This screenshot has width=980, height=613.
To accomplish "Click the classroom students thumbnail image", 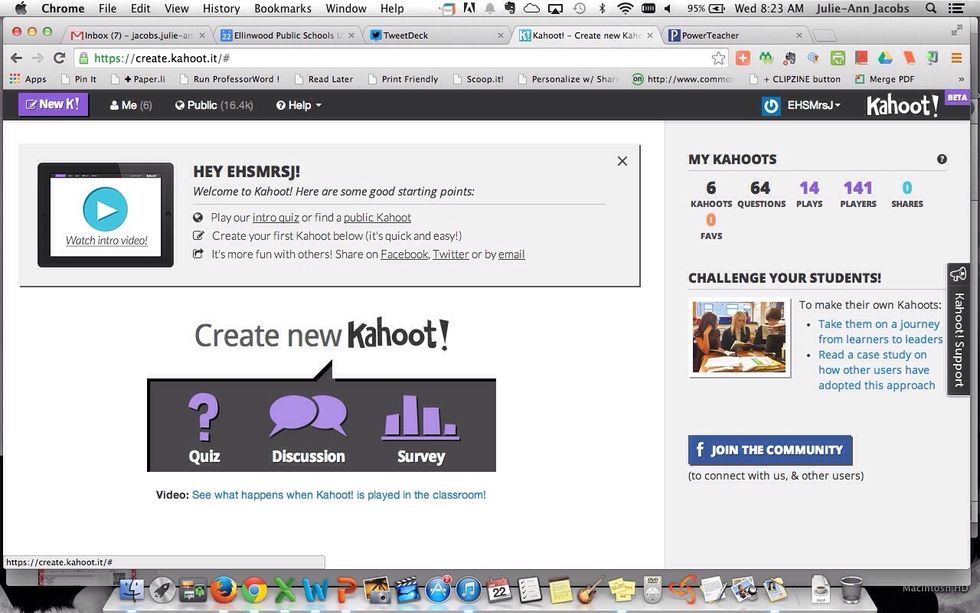I will [739, 337].
